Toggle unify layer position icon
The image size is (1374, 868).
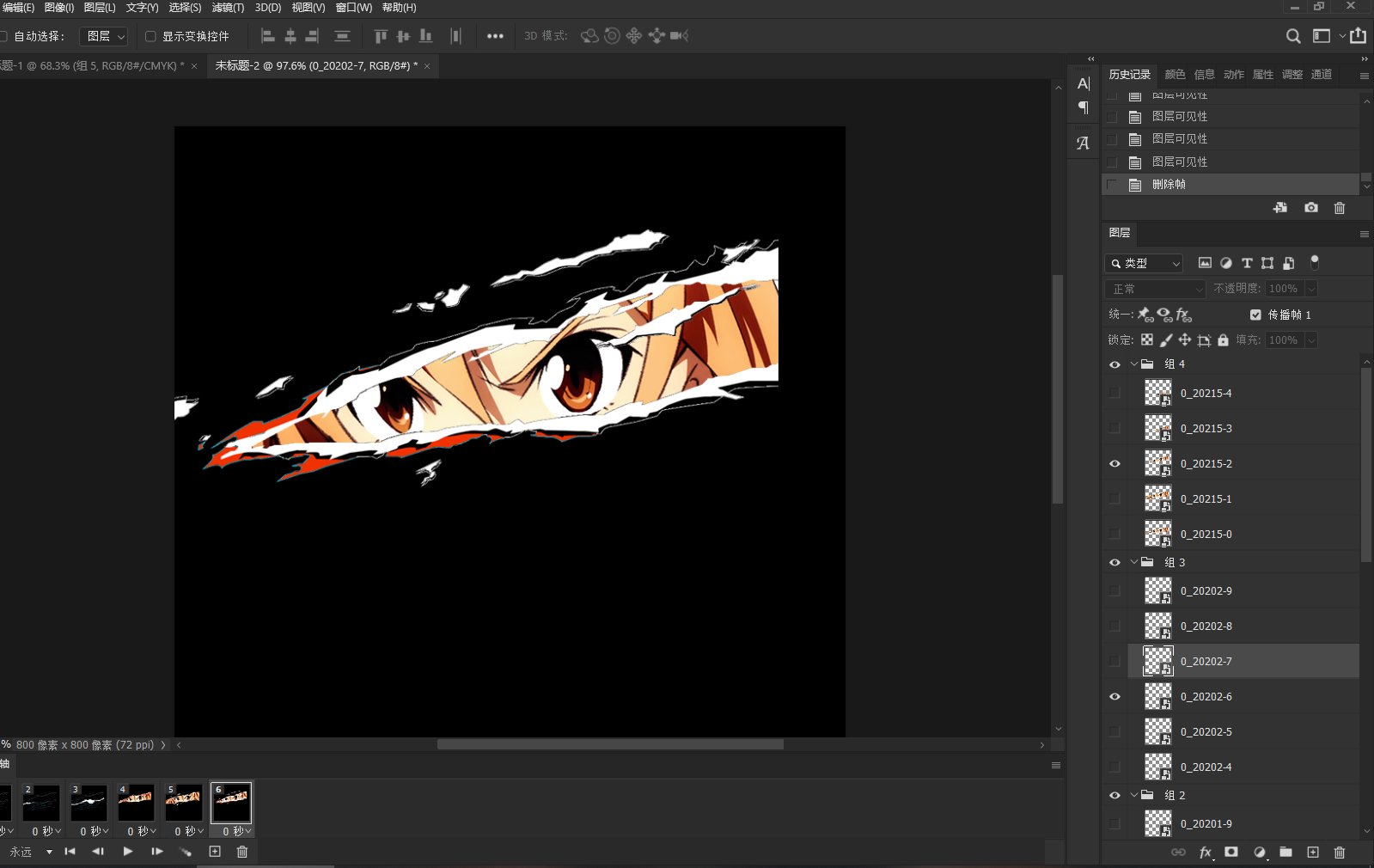click(1145, 315)
